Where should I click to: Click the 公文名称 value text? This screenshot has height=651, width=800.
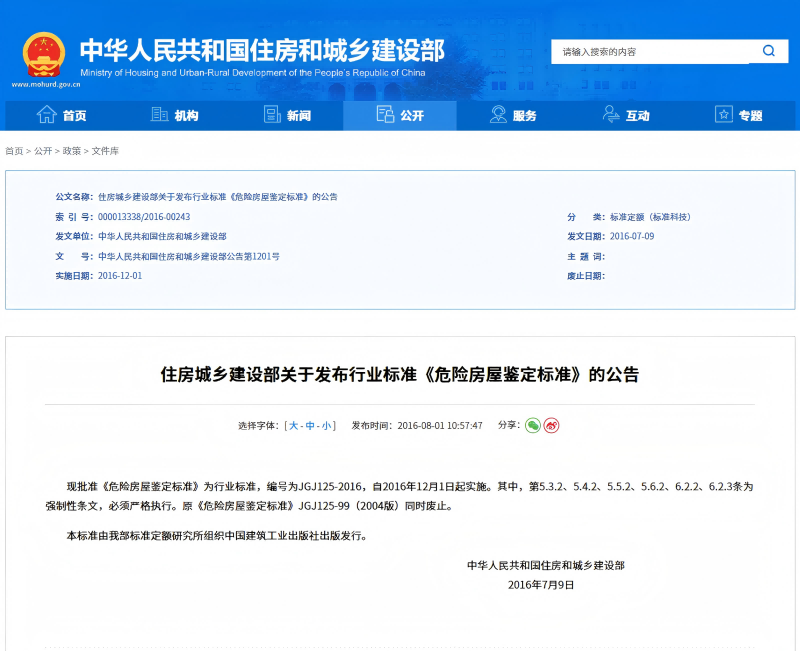[218, 197]
